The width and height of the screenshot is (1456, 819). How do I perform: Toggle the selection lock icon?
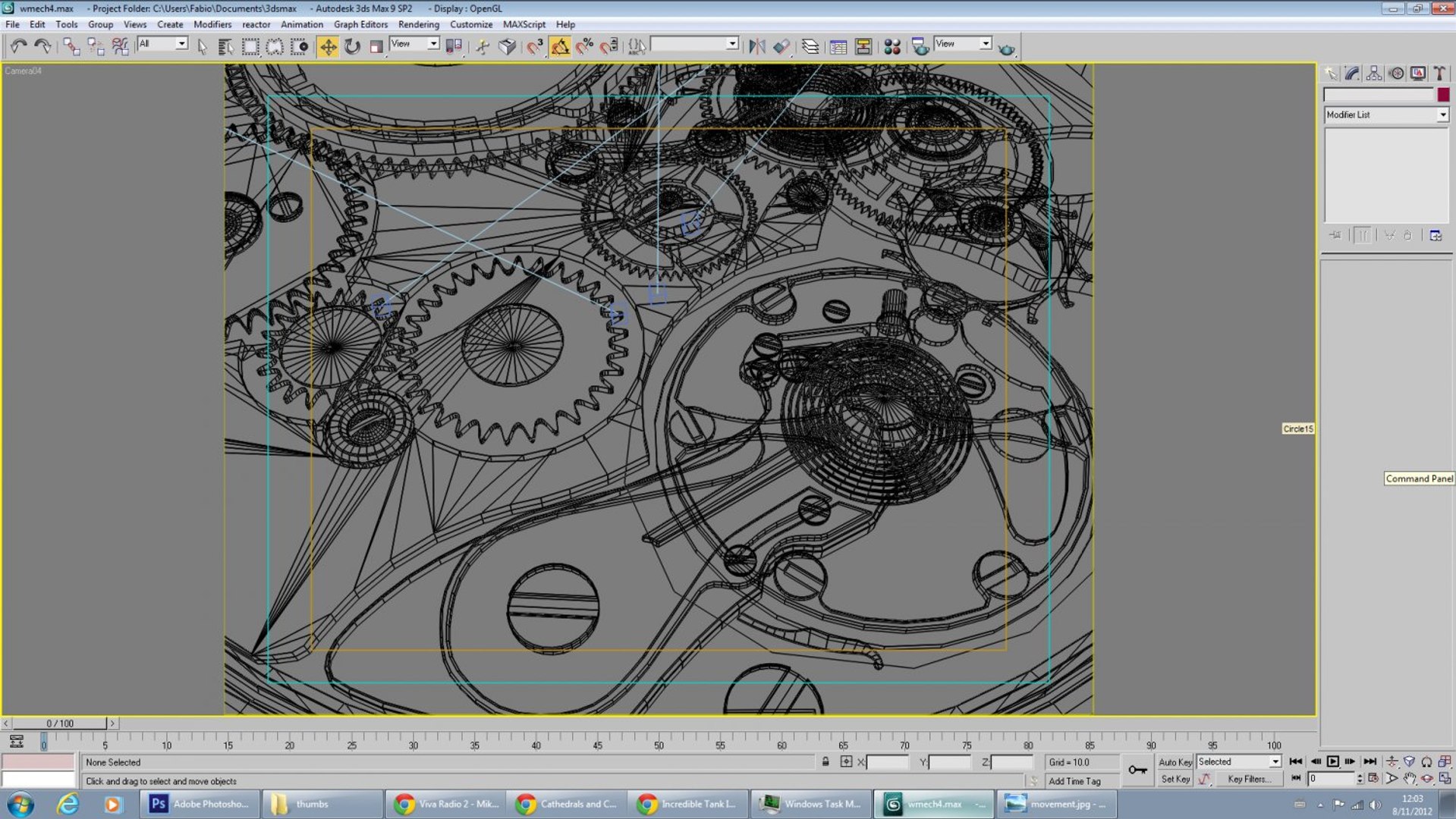pyautogui.click(x=825, y=761)
